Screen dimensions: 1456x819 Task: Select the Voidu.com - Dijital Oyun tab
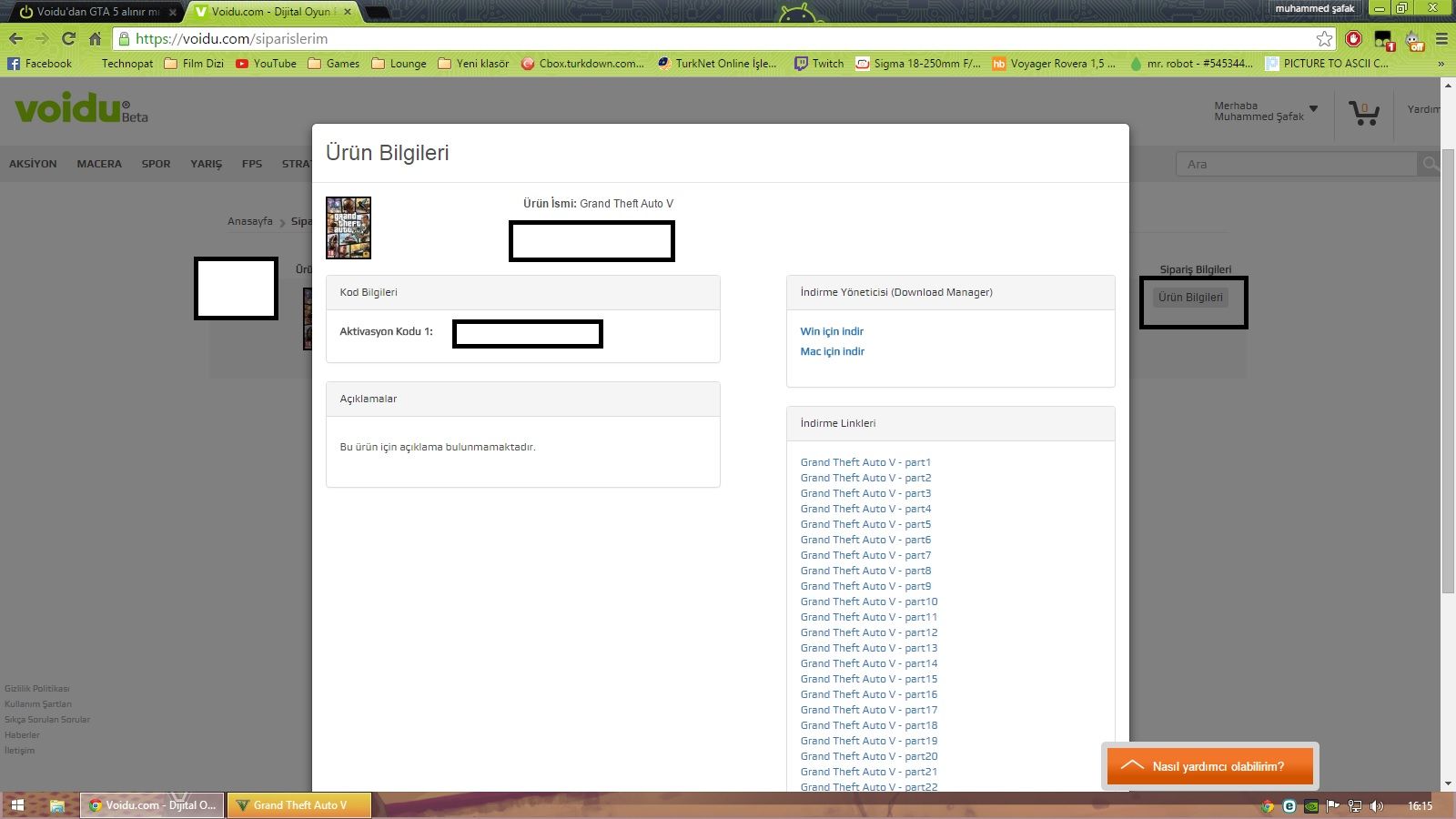point(273,12)
